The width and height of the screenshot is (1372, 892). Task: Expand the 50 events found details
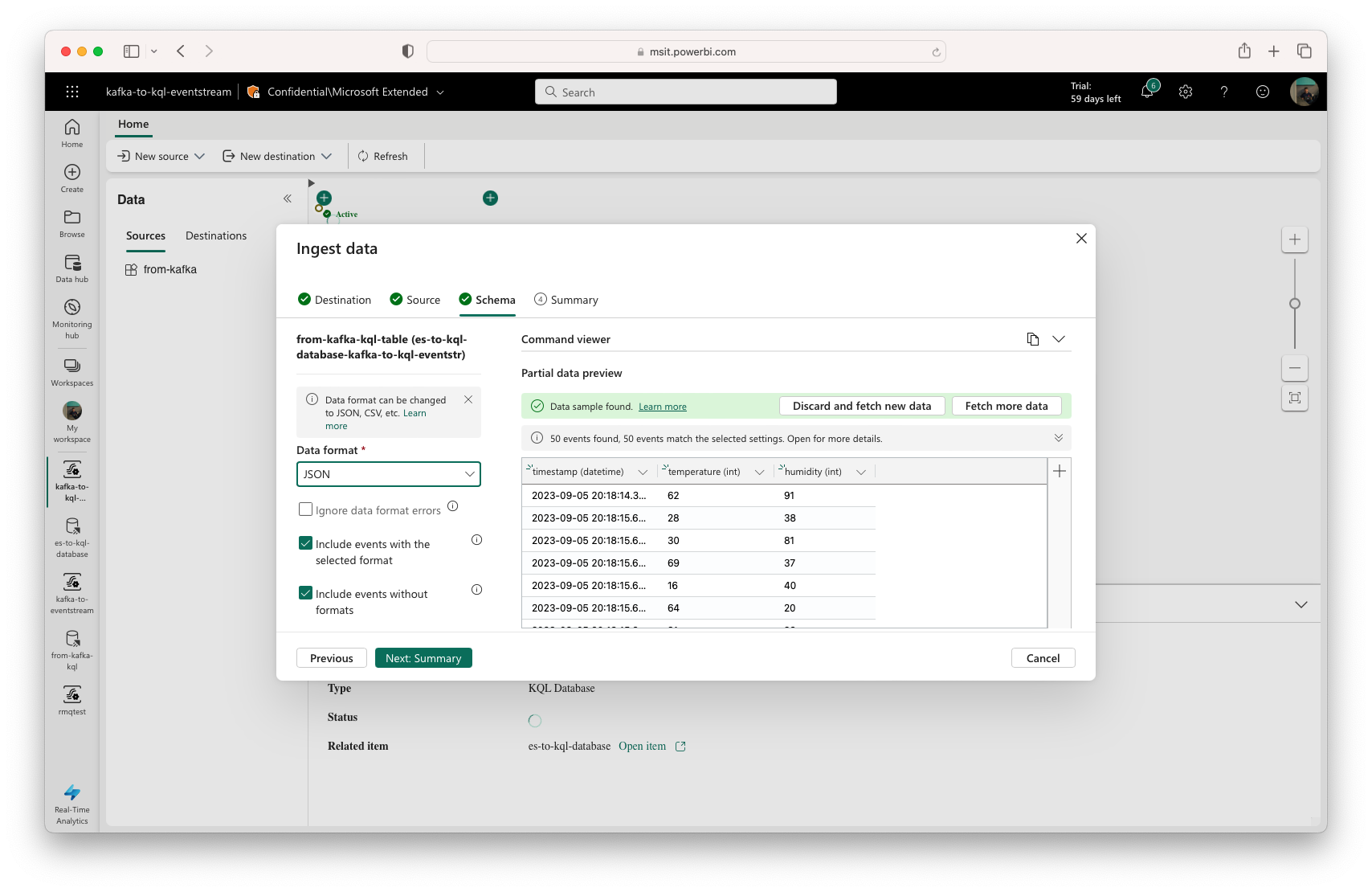[x=1059, y=438]
